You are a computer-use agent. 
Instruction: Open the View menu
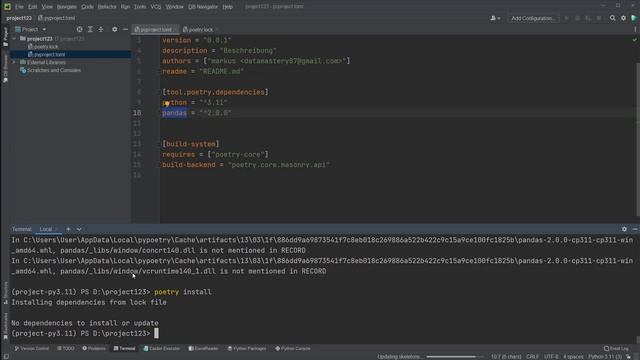[x=47, y=7]
